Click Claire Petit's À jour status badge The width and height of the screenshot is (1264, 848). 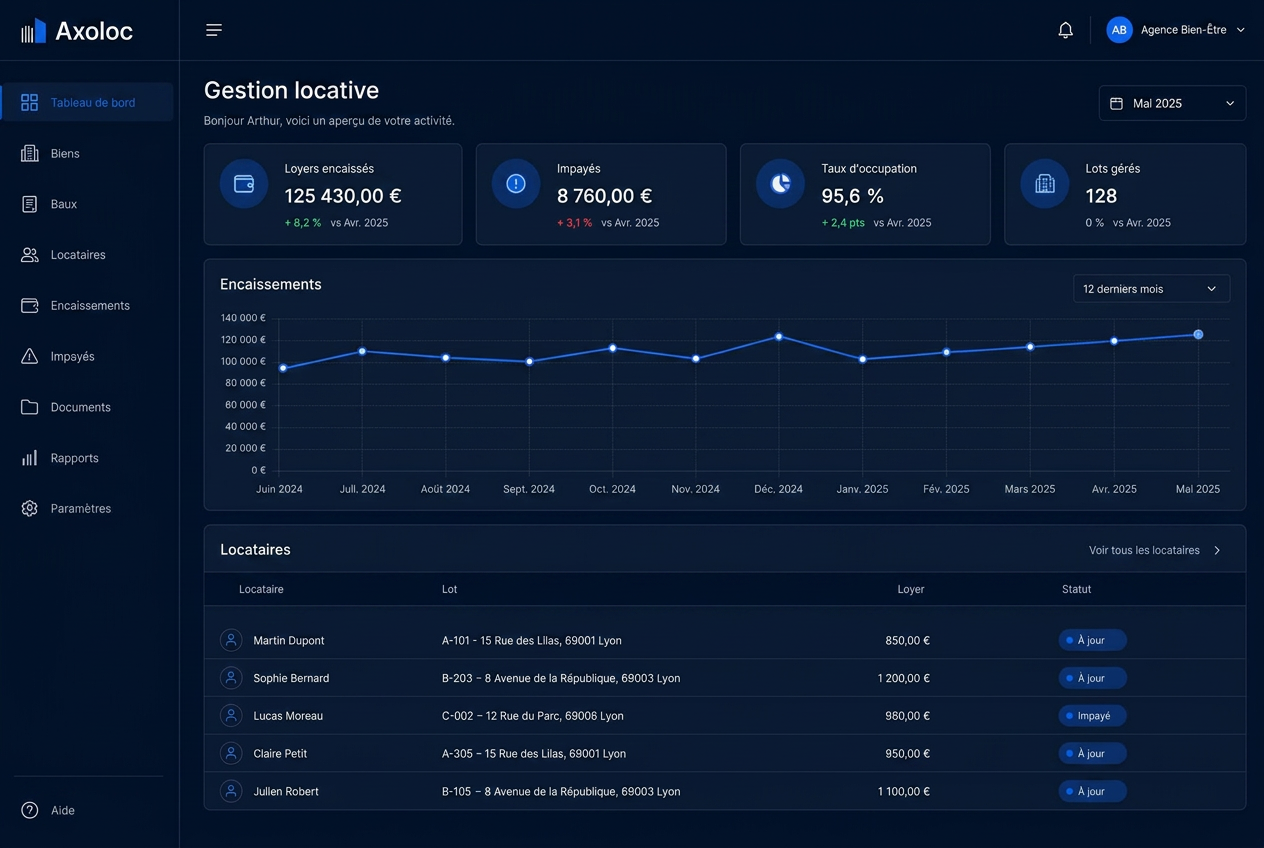coord(1092,753)
